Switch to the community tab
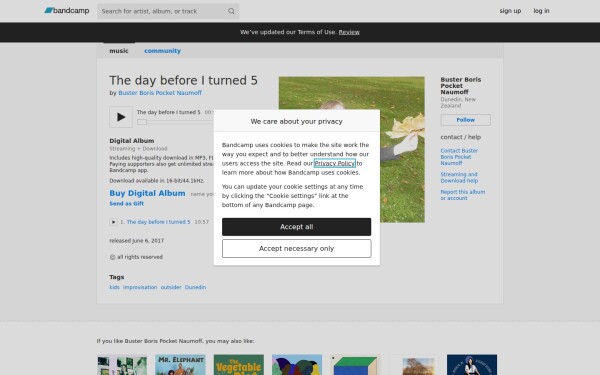Viewport: 600px width, 375px height. tap(162, 51)
